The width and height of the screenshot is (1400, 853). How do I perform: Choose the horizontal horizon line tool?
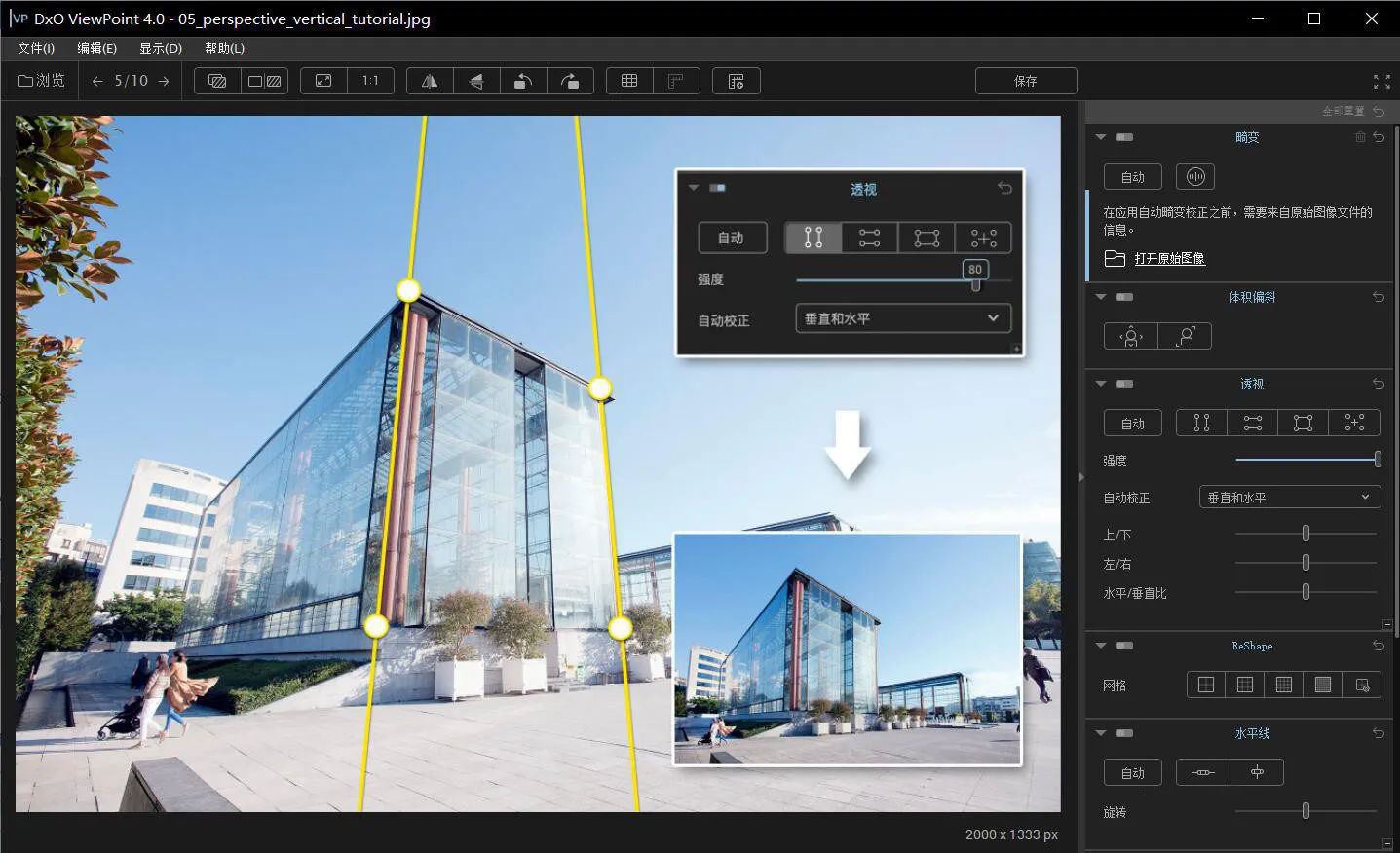pos(1202,772)
